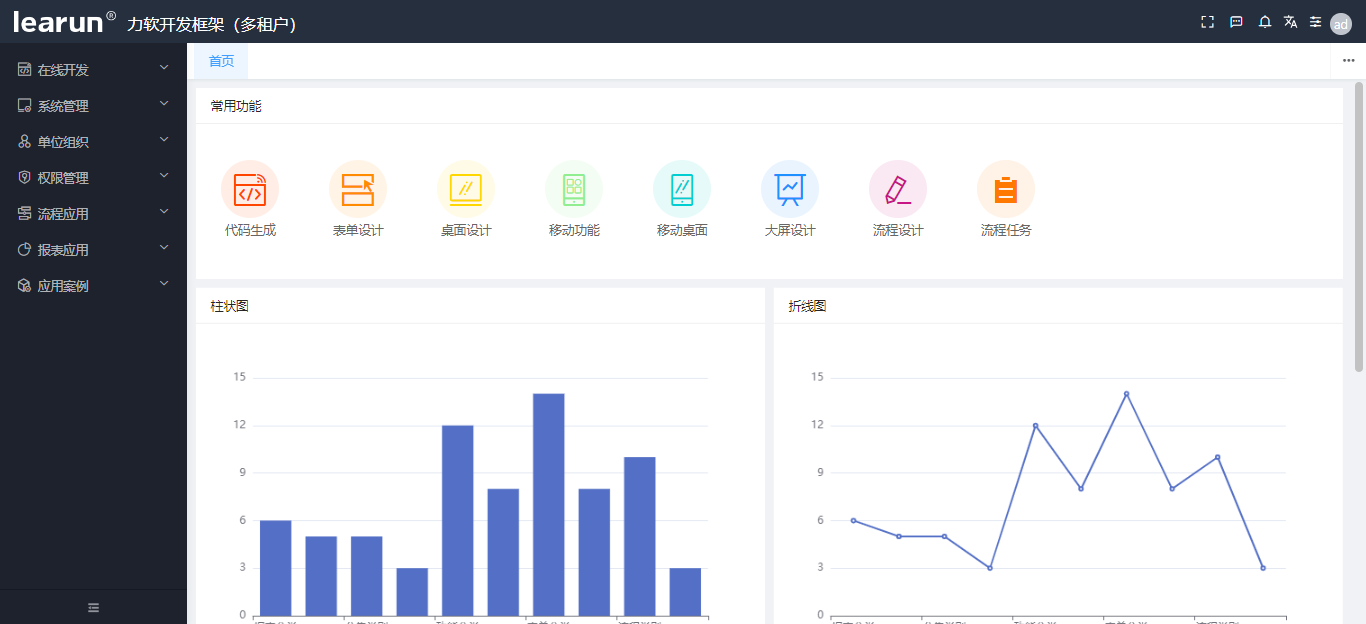Open the tab options ellipsis button
Screen dimensions: 1366x624
1348,61
